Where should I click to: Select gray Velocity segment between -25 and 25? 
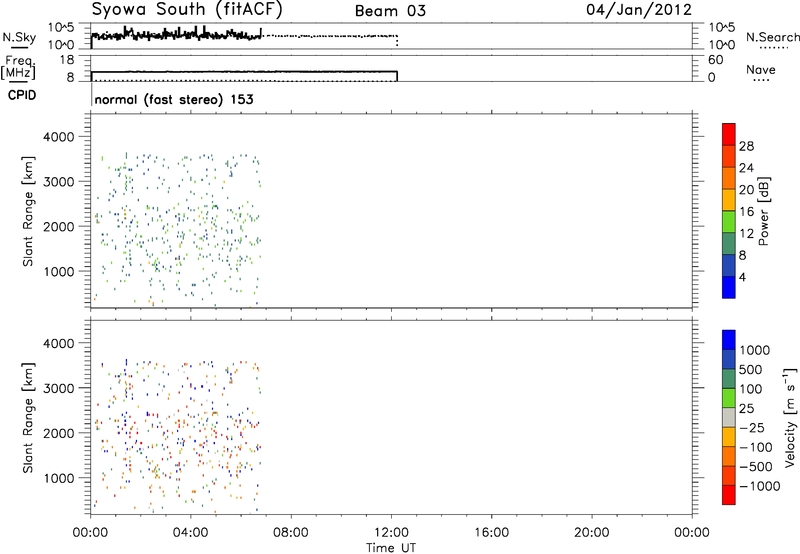(729, 418)
